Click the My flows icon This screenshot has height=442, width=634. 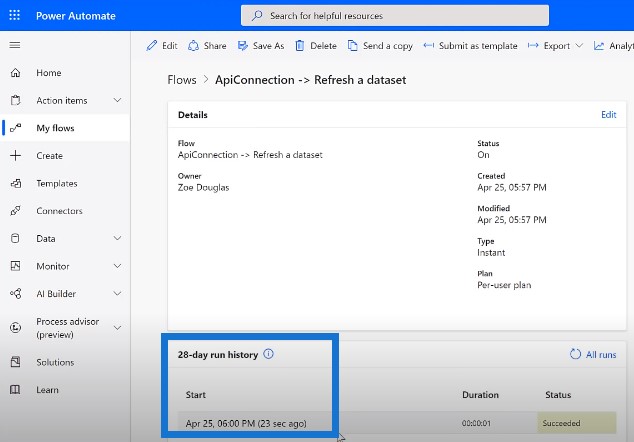click(15, 128)
